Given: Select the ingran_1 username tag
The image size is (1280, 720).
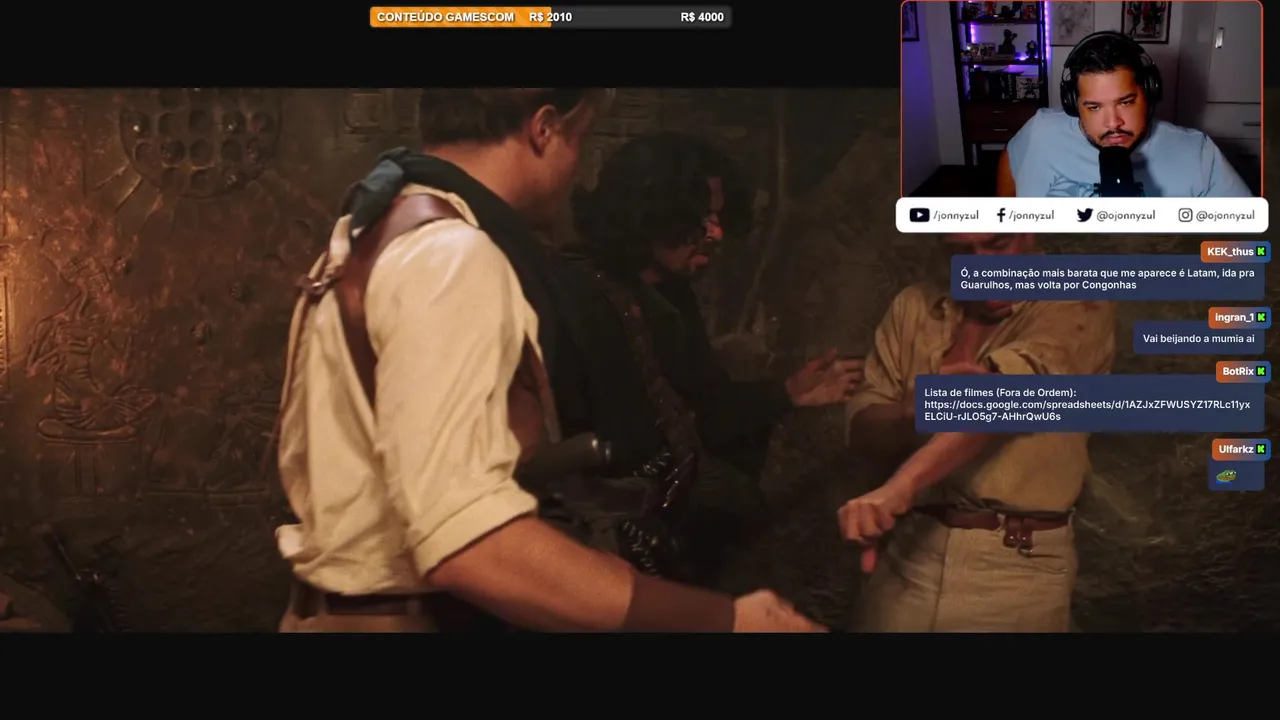Looking at the screenshot, I should coord(1240,318).
